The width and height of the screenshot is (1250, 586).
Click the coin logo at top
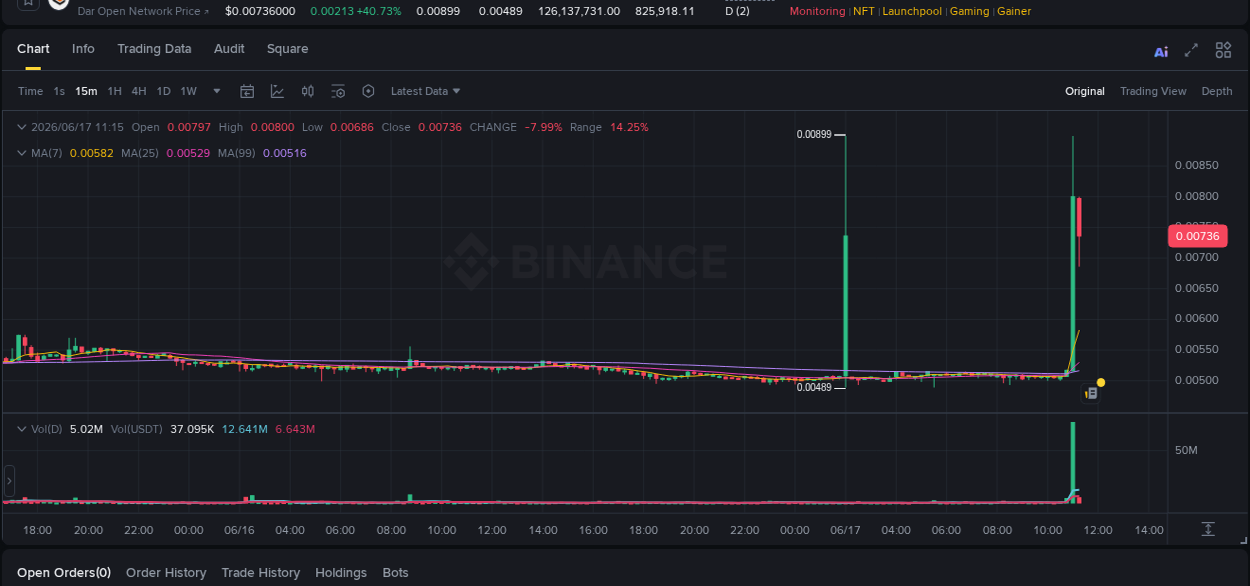click(x=59, y=3)
